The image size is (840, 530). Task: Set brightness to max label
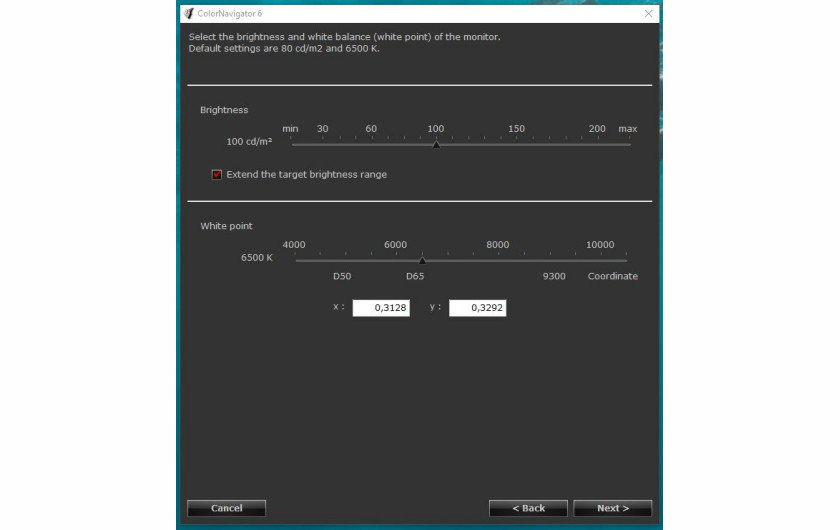627,129
